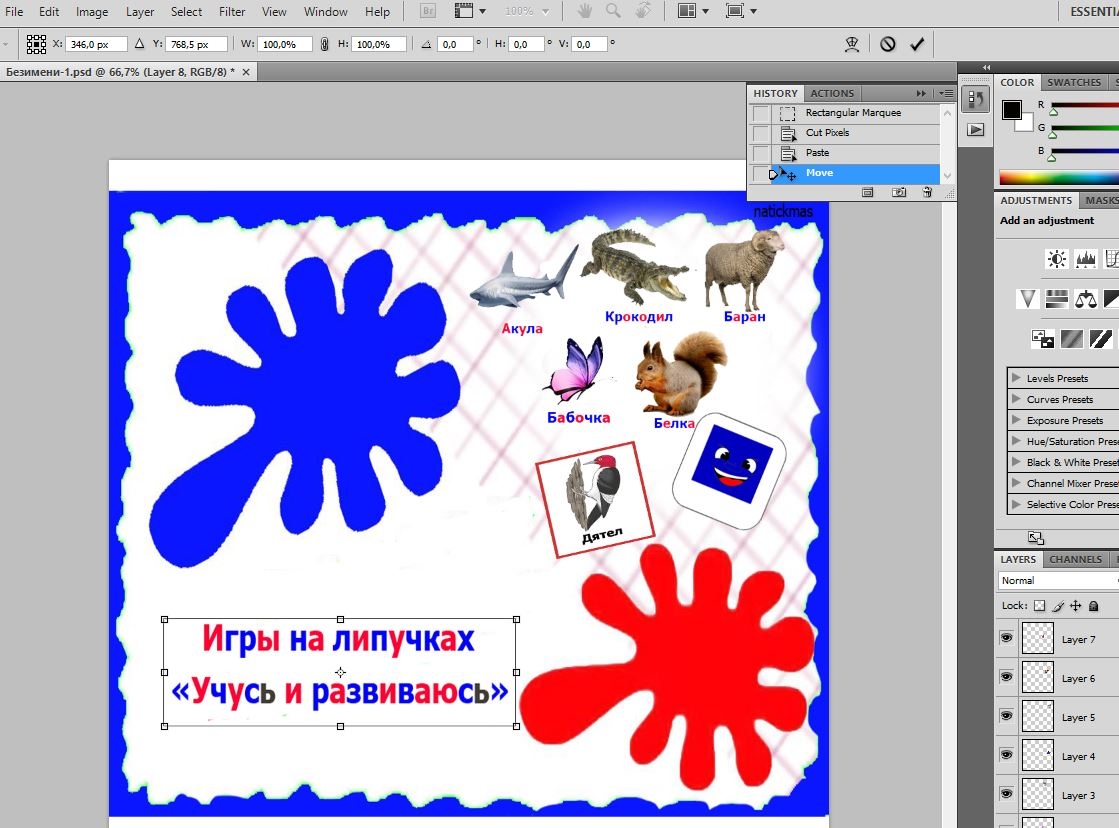Open the Layer menu
The height and width of the screenshot is (828, 1119).
point(140,11)
